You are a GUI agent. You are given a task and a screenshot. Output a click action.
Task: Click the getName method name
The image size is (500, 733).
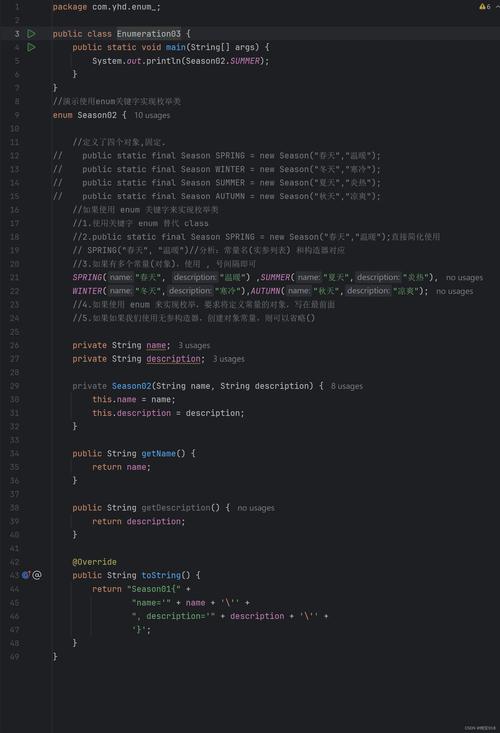(x=158, y=454)
